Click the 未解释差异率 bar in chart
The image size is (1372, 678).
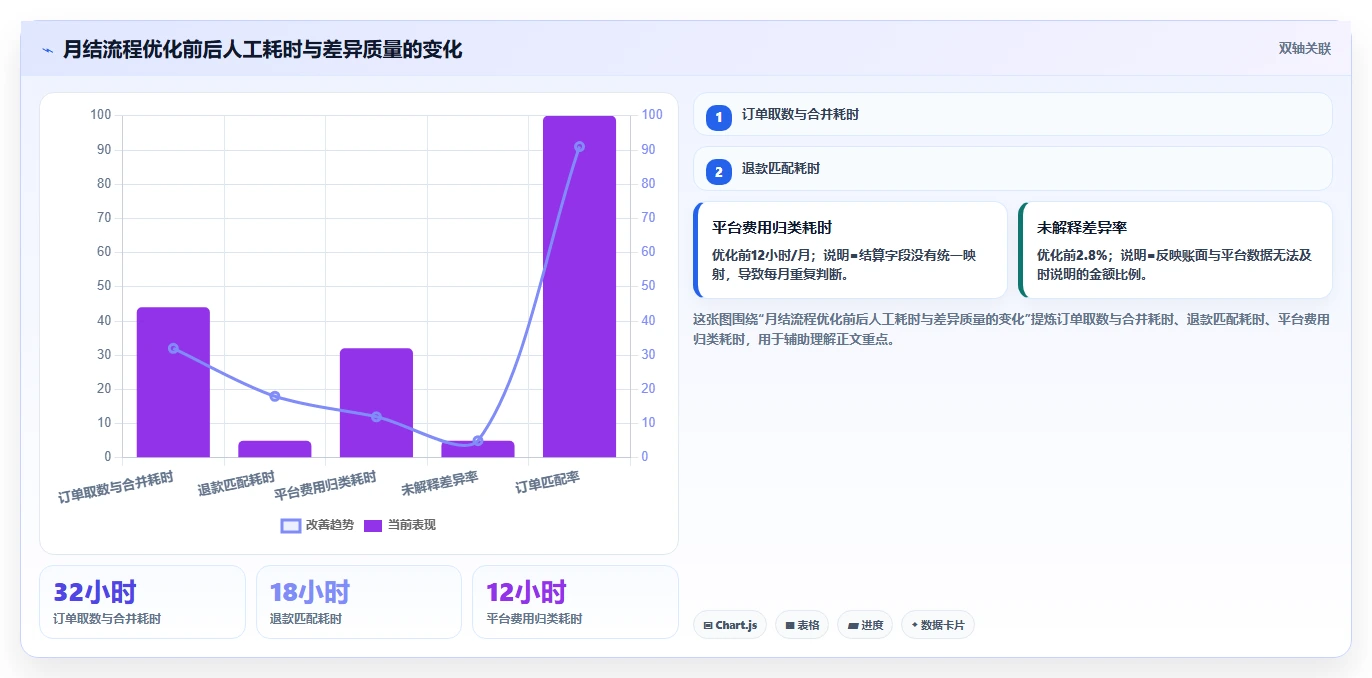478,449
